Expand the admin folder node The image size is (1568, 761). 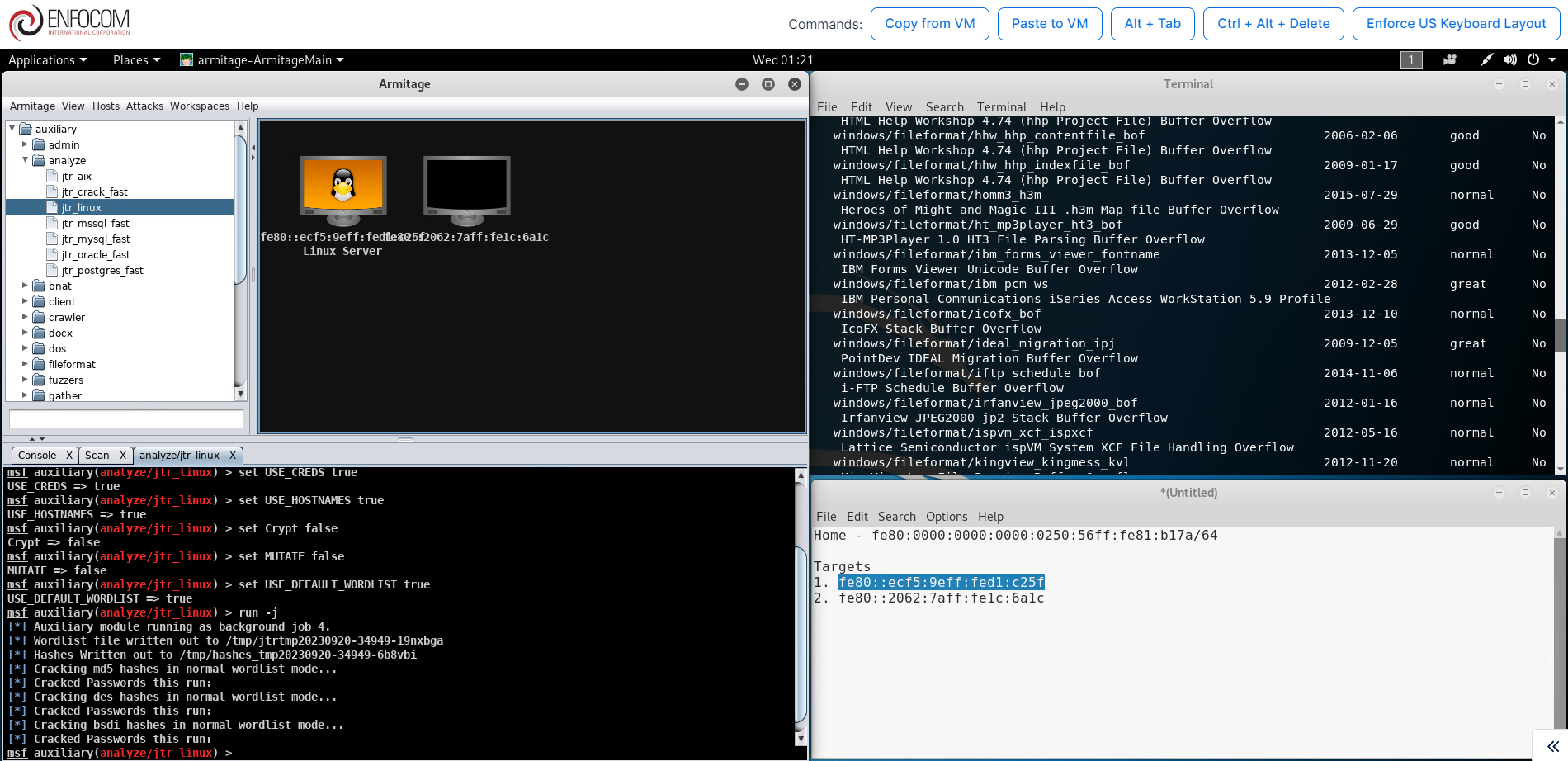pyautogui.click(x=25, y=144)
